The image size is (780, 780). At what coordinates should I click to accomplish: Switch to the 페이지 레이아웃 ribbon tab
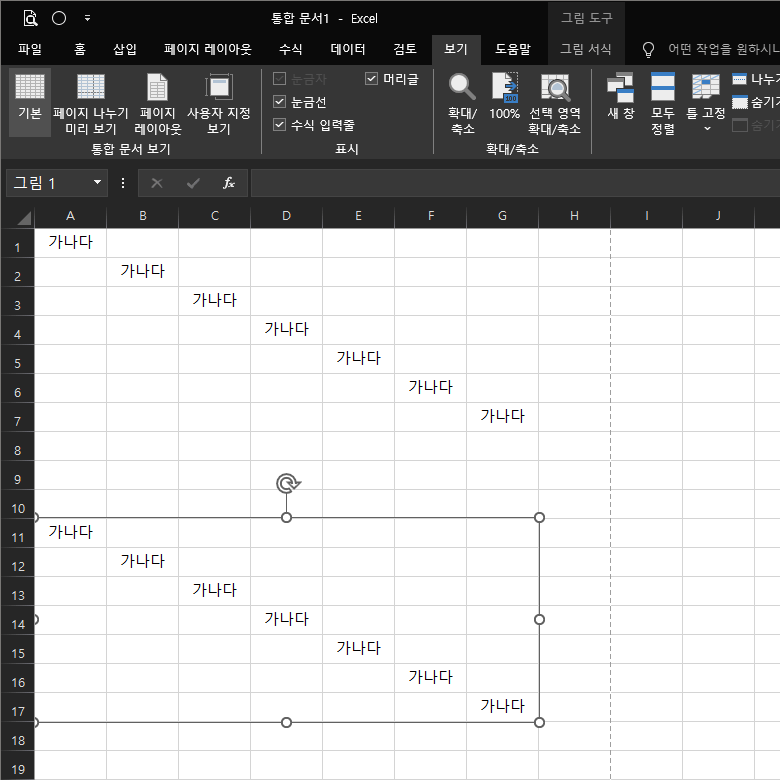[207, 49]
